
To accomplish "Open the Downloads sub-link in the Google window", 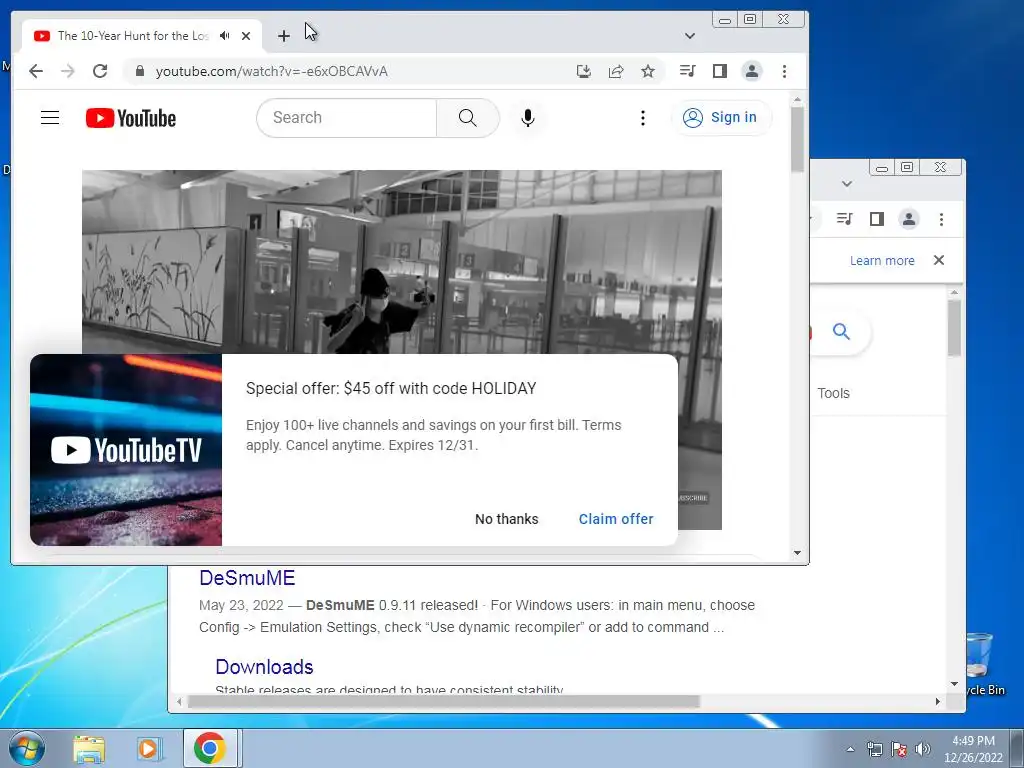I will click(x=264, y=667).
